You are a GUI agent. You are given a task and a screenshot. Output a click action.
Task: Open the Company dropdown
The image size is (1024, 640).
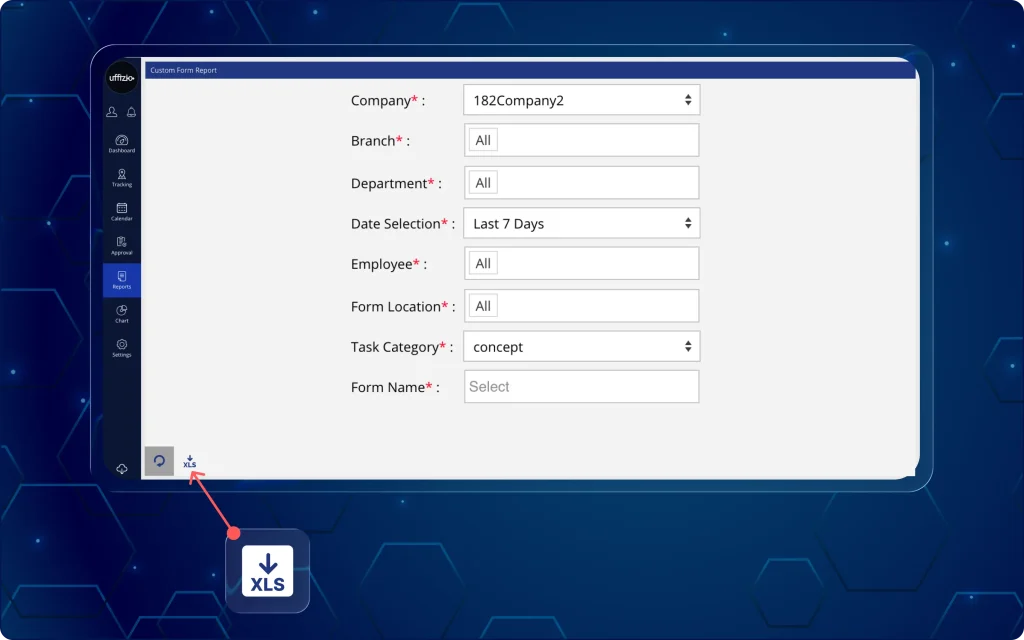pos(581,100)
